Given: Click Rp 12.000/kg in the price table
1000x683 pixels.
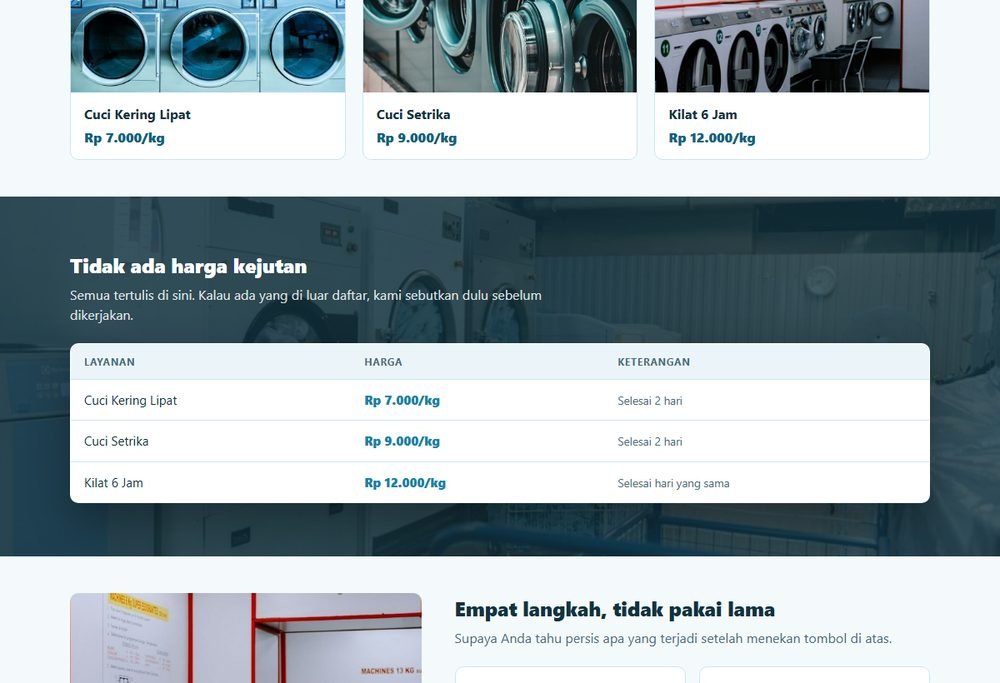Looking at the screenshot, I should [x=405, y=483].
